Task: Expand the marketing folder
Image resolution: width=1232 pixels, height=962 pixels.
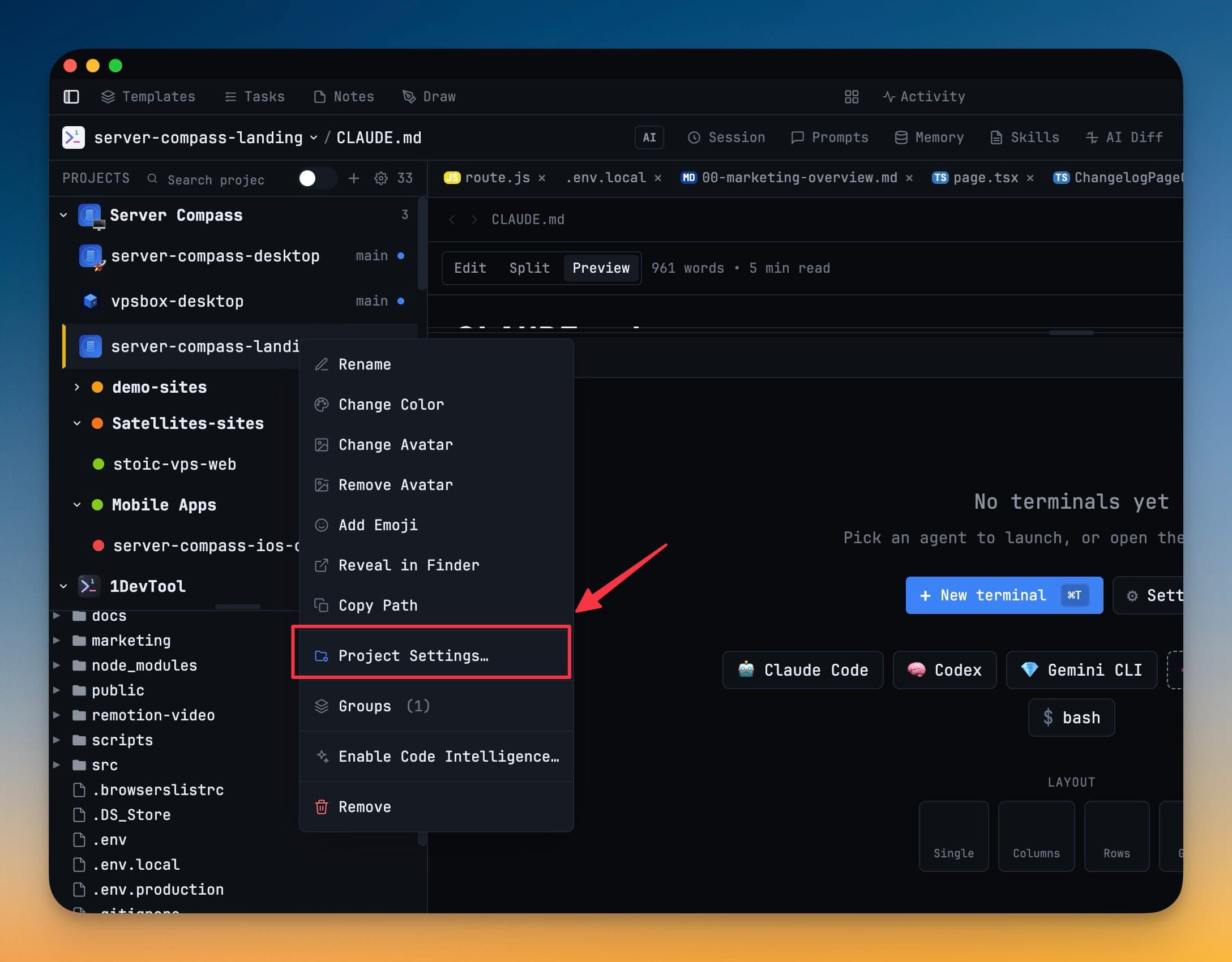Action: point(57,641)
